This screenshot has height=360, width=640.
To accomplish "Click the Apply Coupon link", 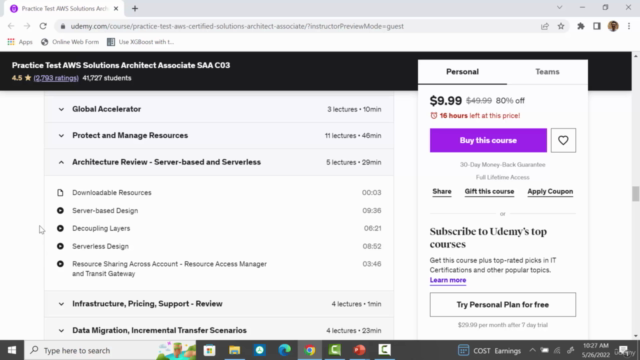I will (550, 191).
